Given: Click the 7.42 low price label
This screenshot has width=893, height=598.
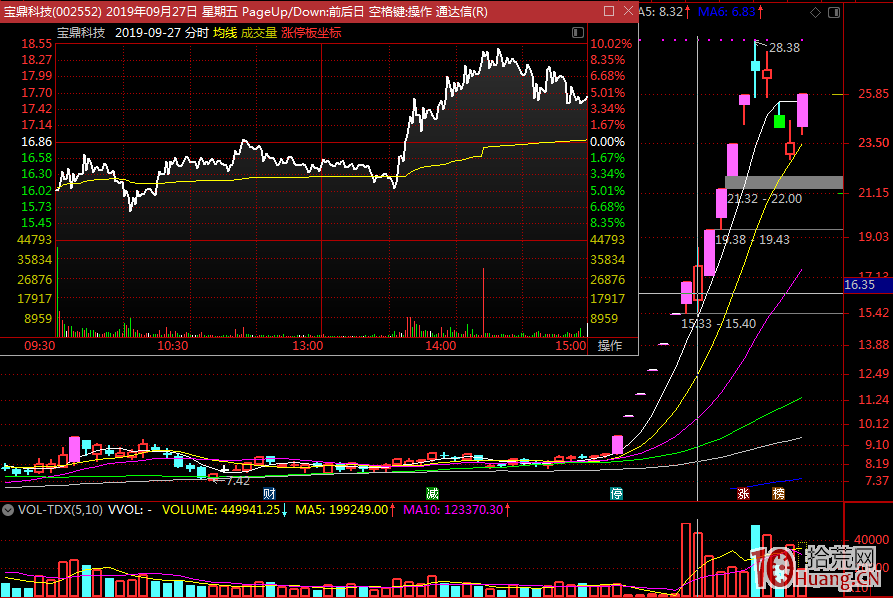Looking at the screenshot, I should (237, 481).
